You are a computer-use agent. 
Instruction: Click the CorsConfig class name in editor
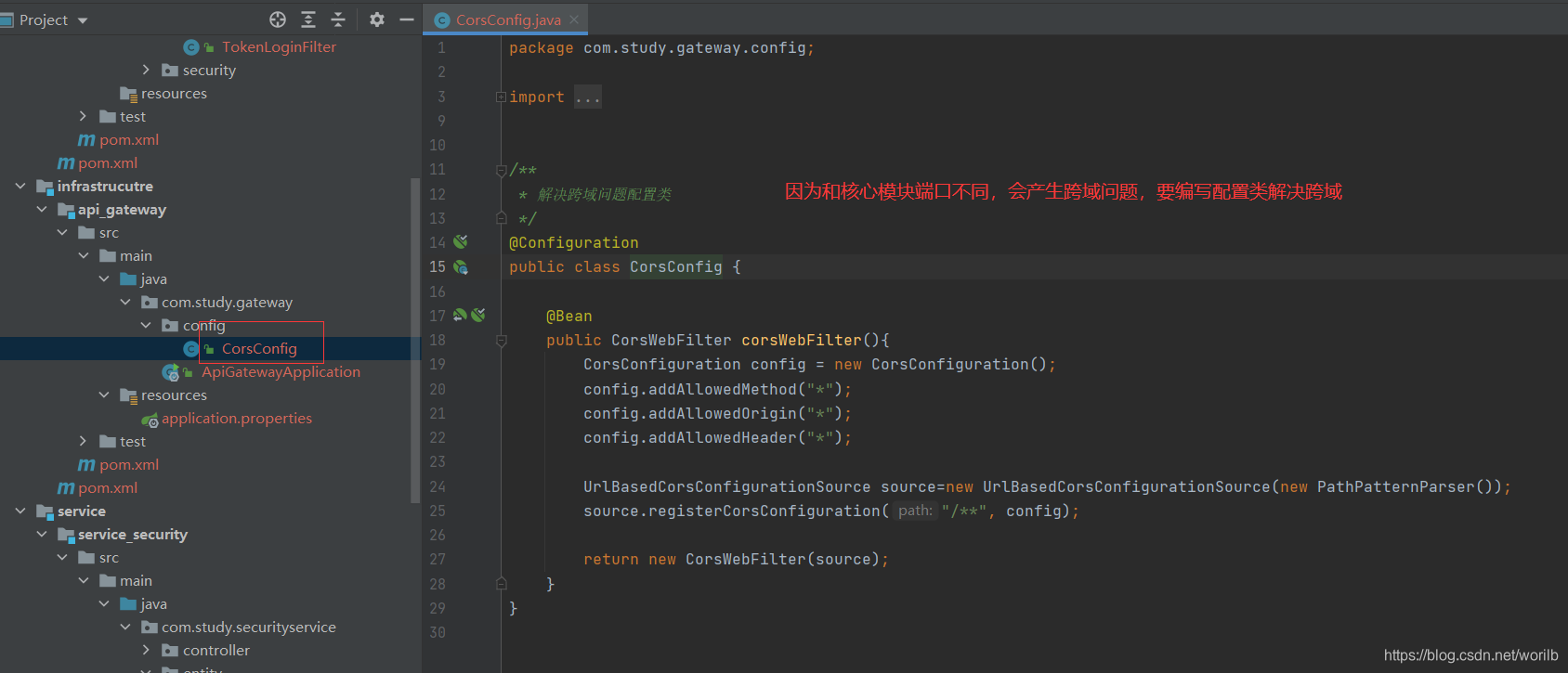pyautogui.click(x=676, y=266)
